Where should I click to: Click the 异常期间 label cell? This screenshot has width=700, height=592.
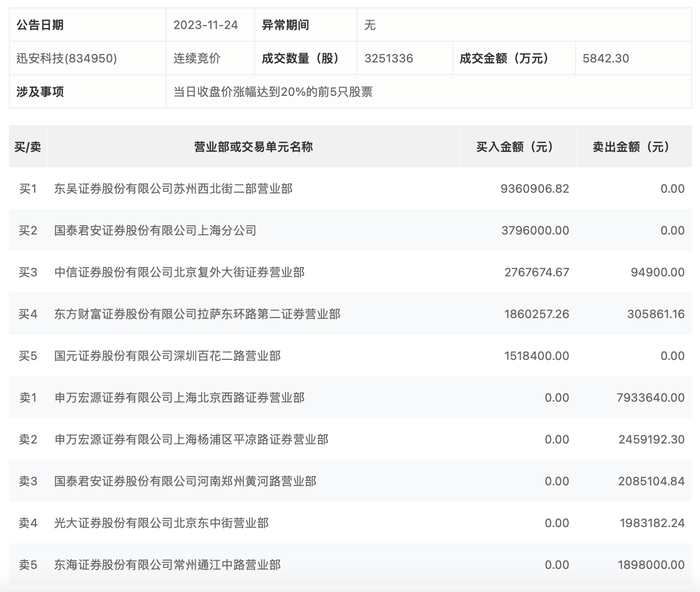tap(306, 25)
